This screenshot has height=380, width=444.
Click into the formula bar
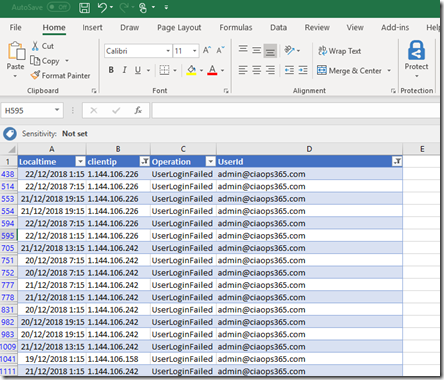296,110
